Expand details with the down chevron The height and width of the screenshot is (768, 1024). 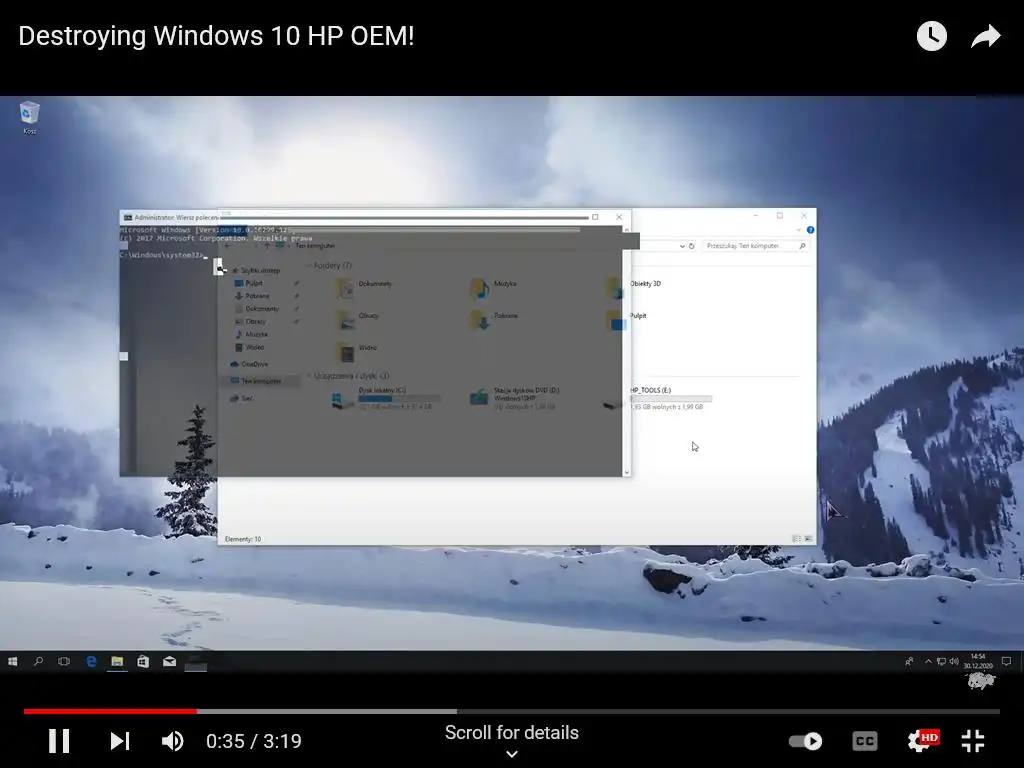tap(512, 754)
